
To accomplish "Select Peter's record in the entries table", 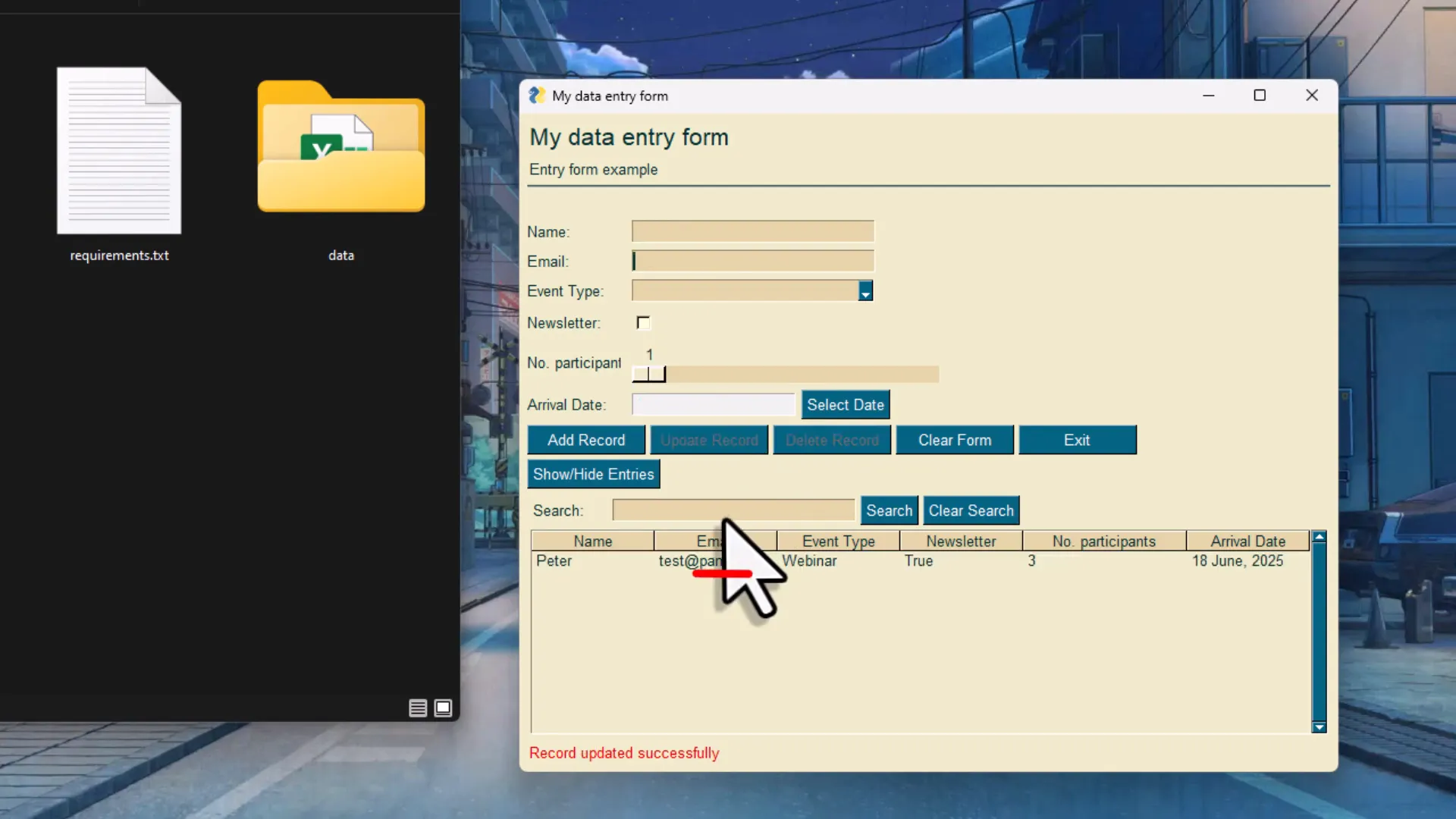I will click(591, 561).
